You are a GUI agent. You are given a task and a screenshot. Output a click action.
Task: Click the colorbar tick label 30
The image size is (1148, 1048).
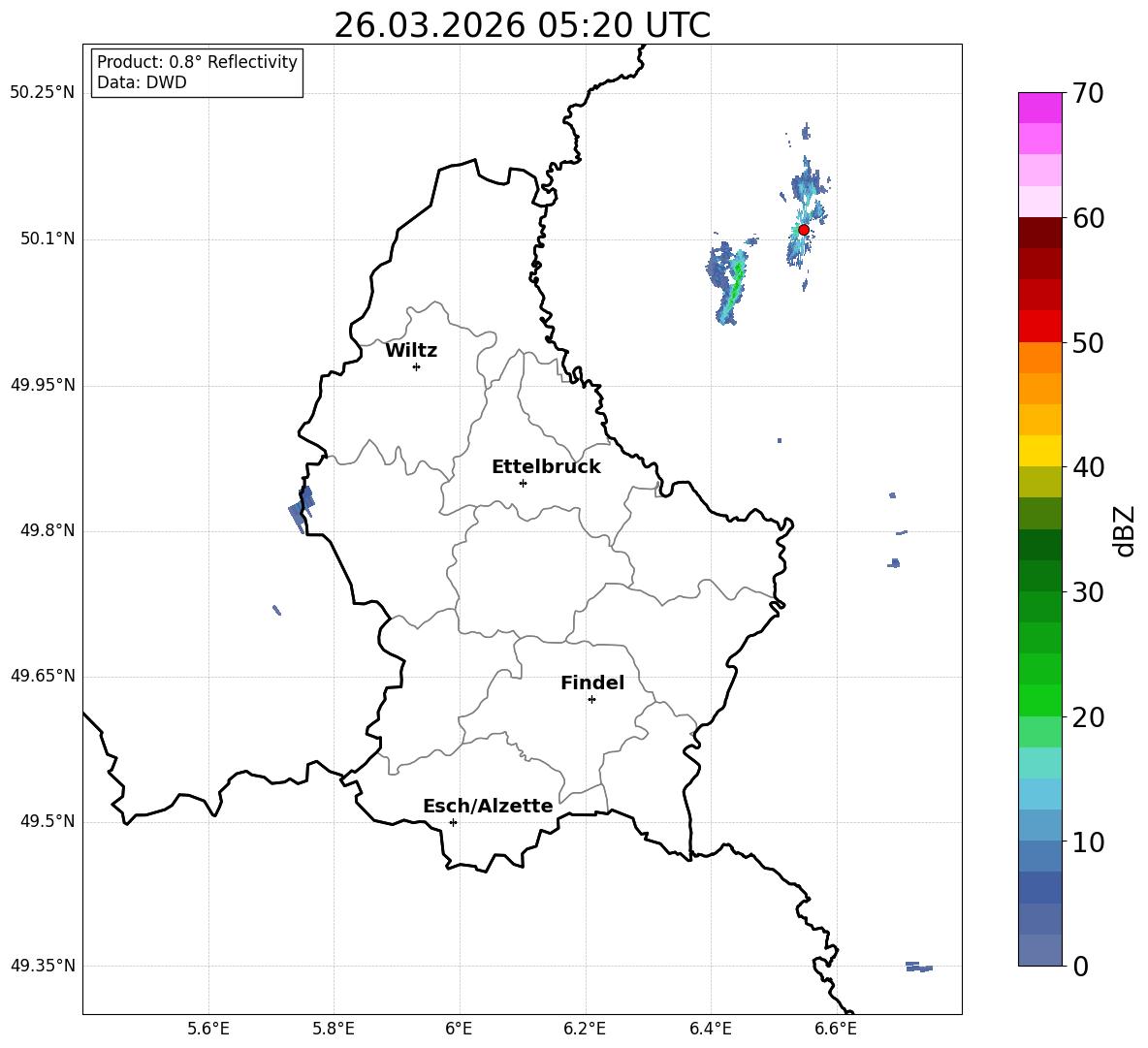click(1088, 592)
